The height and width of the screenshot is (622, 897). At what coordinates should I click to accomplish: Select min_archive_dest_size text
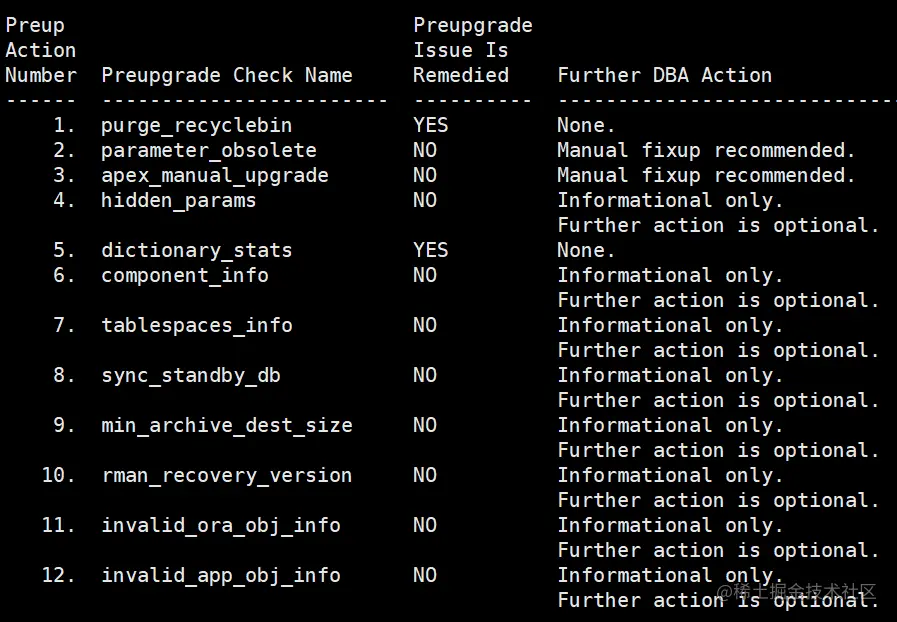[x=226, y=425]
